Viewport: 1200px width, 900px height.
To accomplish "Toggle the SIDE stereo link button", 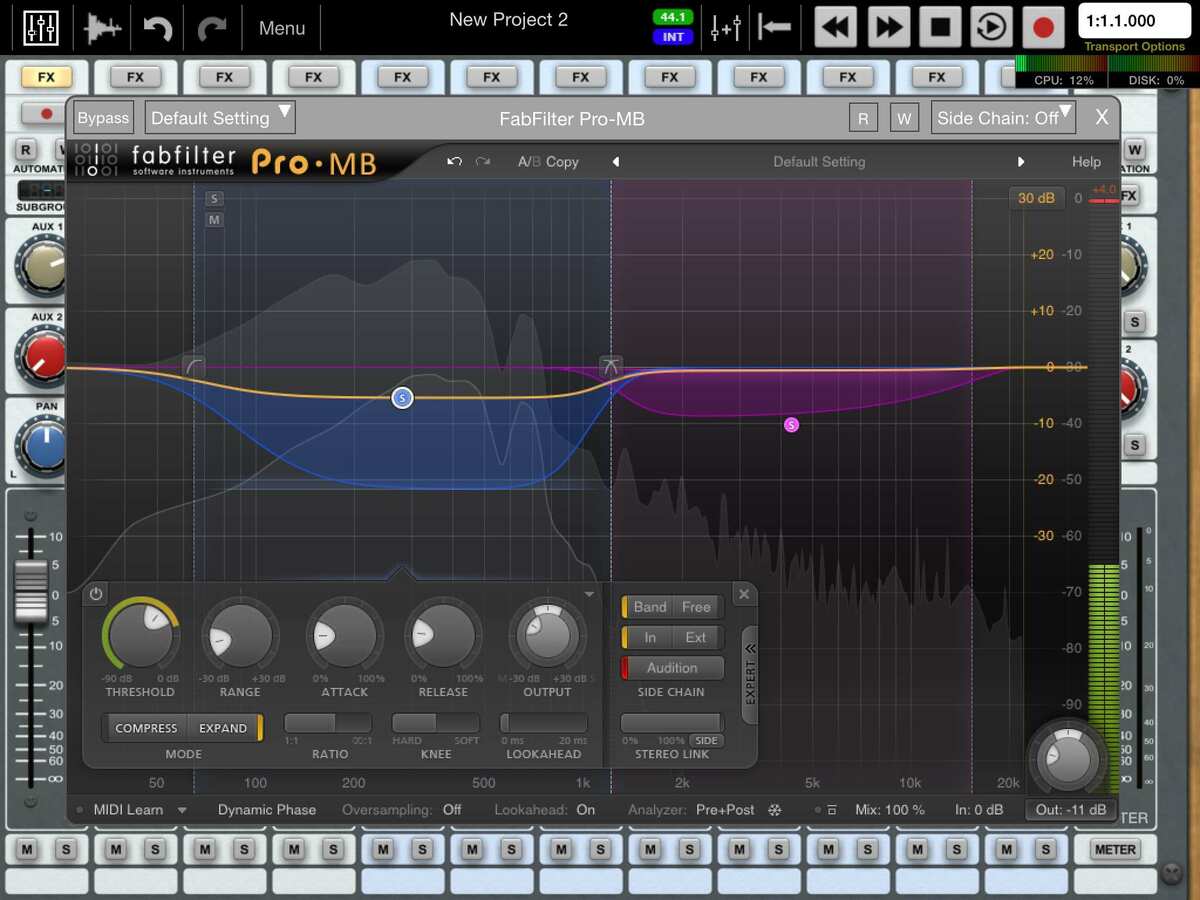I will (x=707, y=741).
